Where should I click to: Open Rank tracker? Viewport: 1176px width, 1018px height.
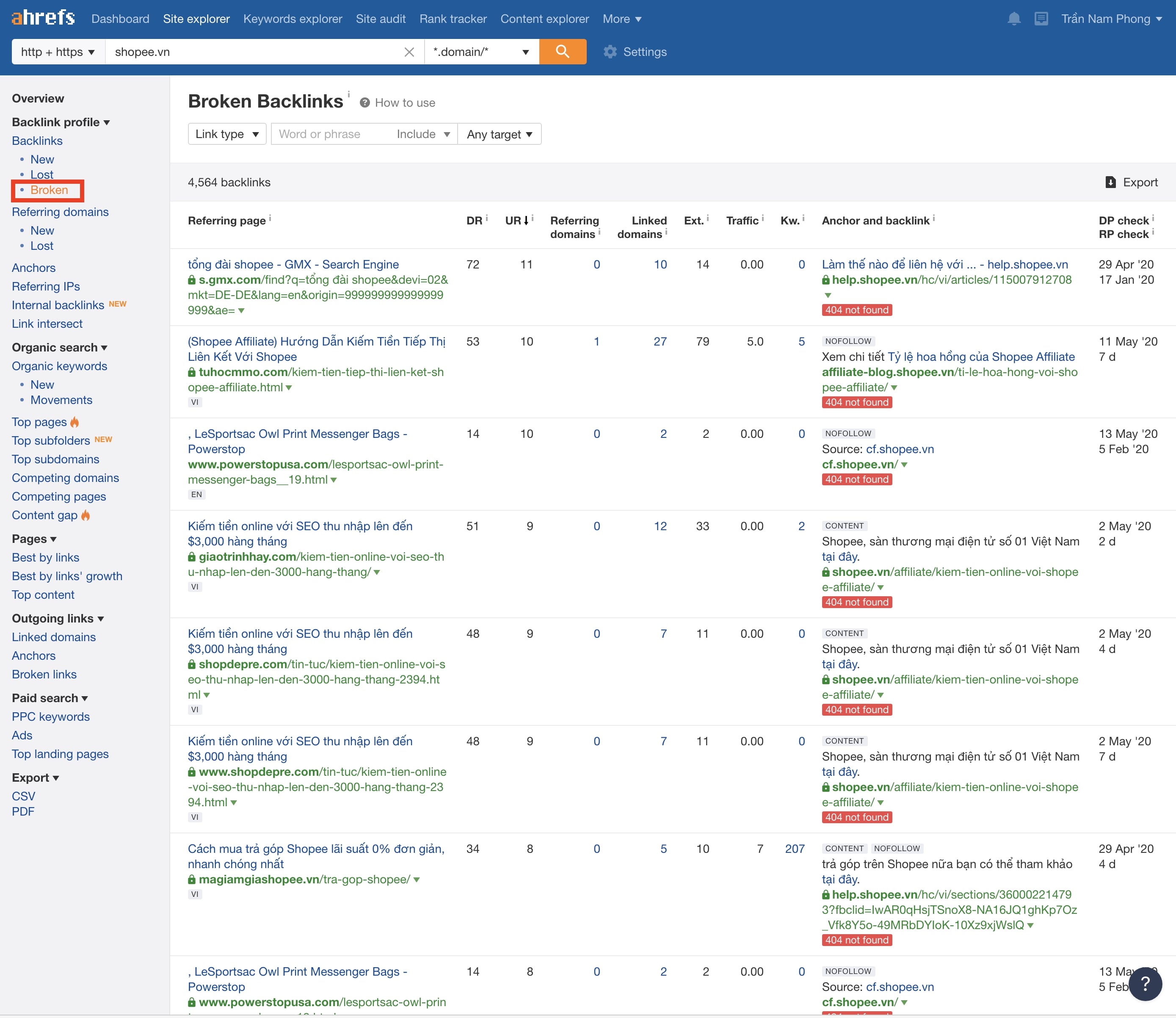453,19
